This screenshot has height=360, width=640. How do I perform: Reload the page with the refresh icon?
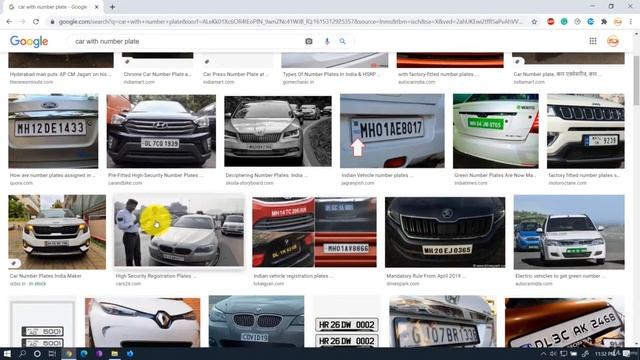(x=36, y=22)
